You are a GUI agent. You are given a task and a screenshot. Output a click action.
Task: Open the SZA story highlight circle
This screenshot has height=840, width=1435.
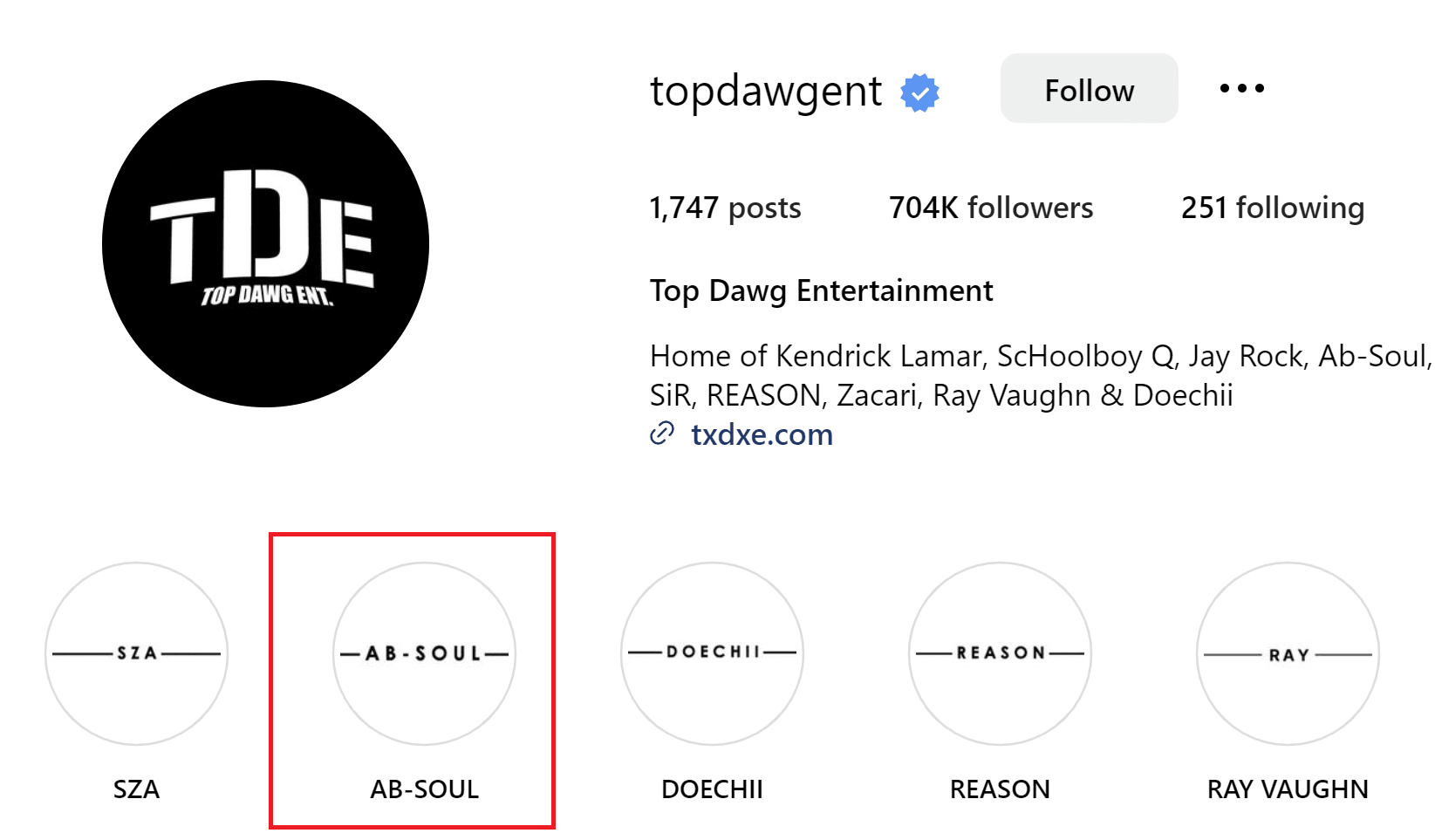coord(136,653)
